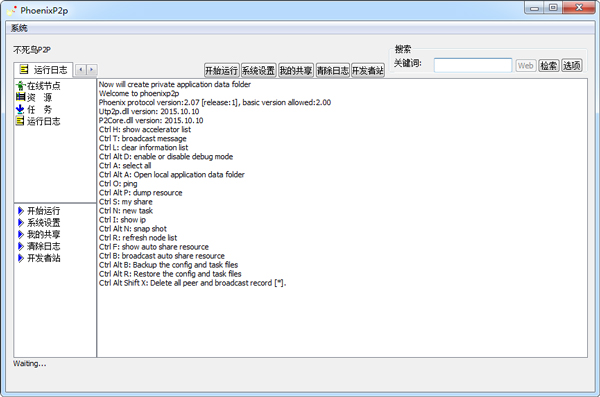This screenshot has width=600, height=397.
Task: Select log line 'Ctrl N: new task'
Action: pyautogui.click(x=126, y=211)
